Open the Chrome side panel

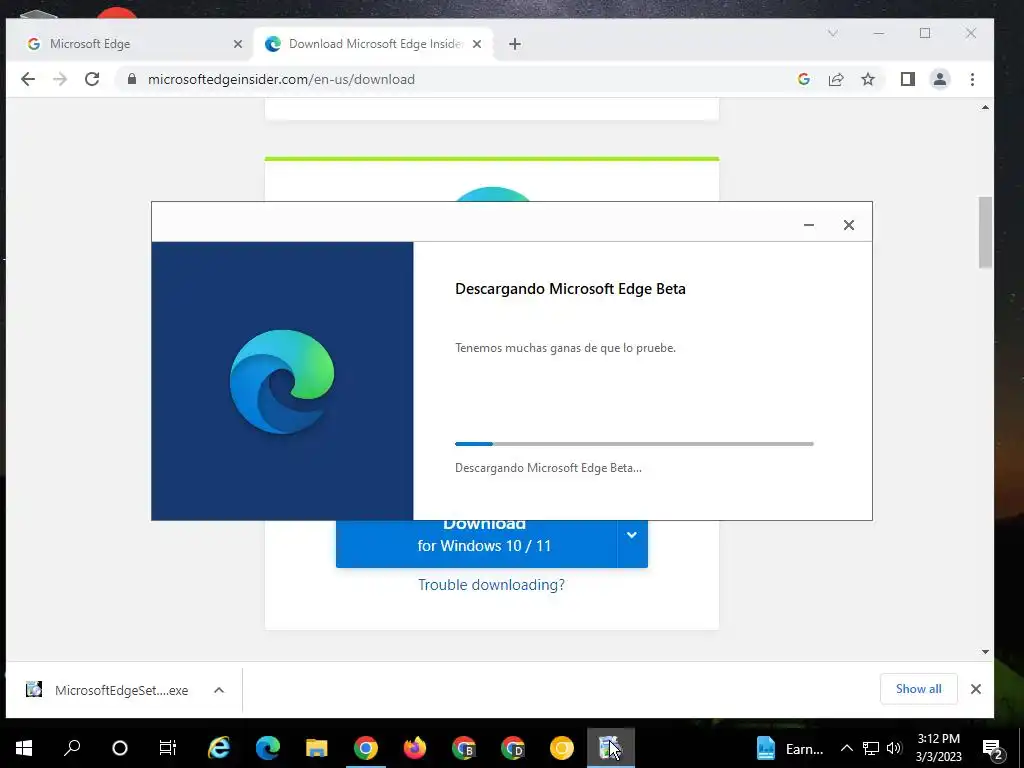pyautogui.click(x=908, y=79)
